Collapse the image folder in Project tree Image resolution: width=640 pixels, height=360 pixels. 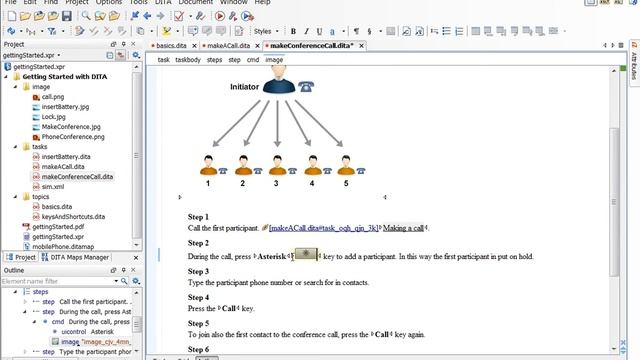click(x=16, y=87)
